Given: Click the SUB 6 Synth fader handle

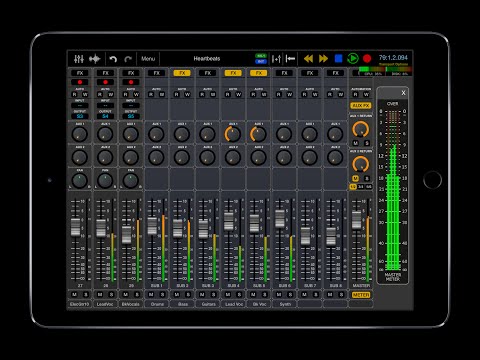Looking at the screenshot, I should (x=280, y=219).
